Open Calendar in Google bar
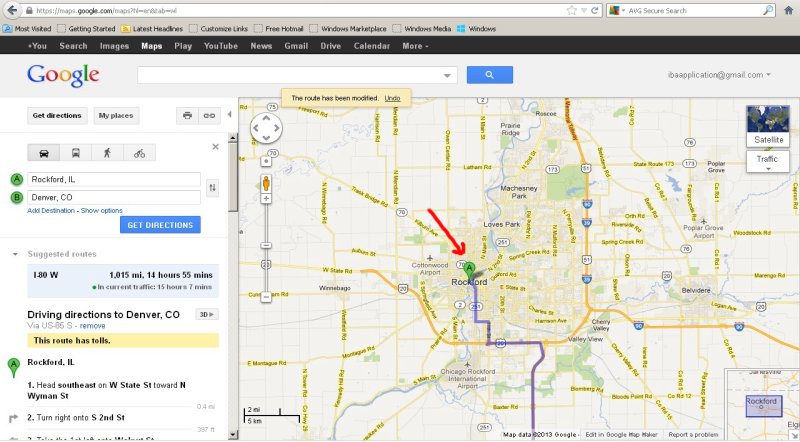The image size is (800, 442). [371, 46]
